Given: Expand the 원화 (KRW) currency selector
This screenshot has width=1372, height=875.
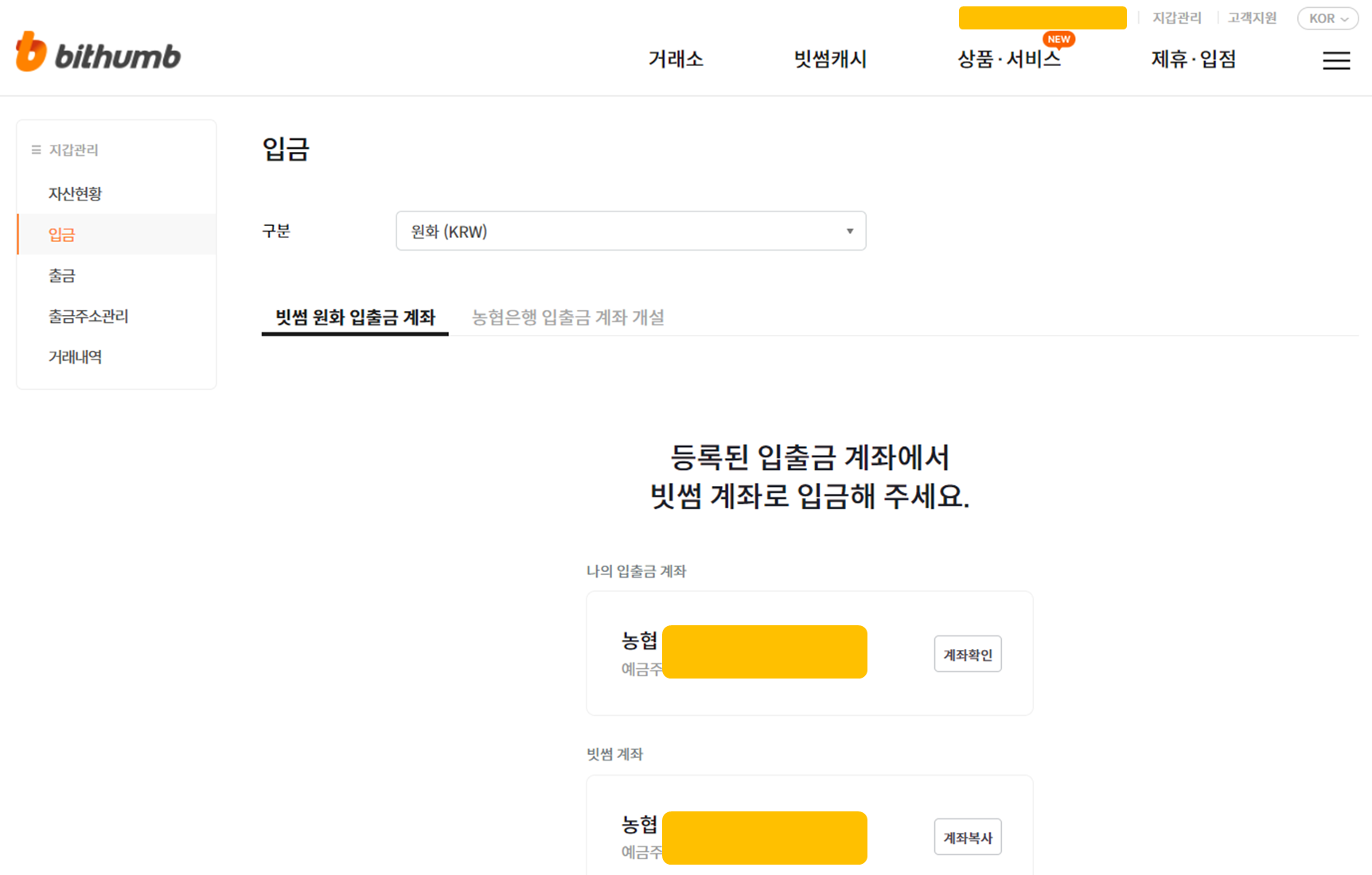Looking at the screenshot, I should point(630,231).
